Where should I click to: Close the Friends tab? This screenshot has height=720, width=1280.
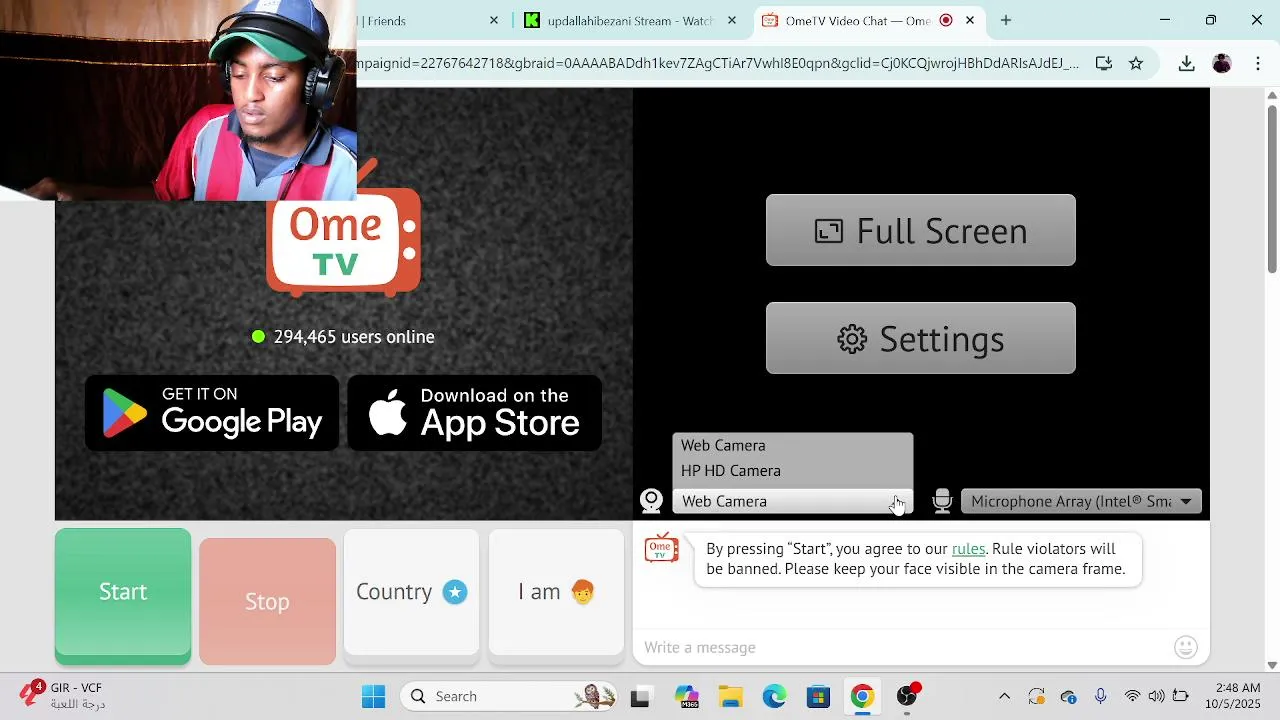click(x=494, y=20)
